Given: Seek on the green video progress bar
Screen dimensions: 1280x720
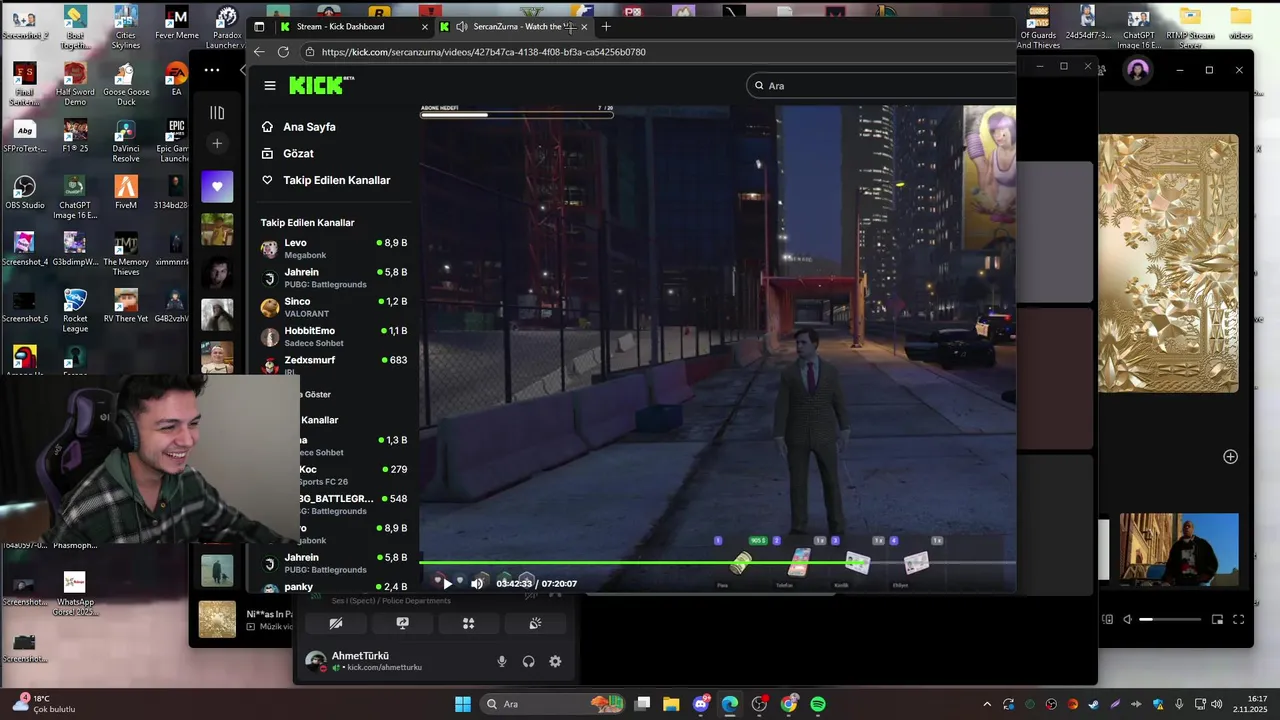Looking at the screenshot, I should point(717,562).
